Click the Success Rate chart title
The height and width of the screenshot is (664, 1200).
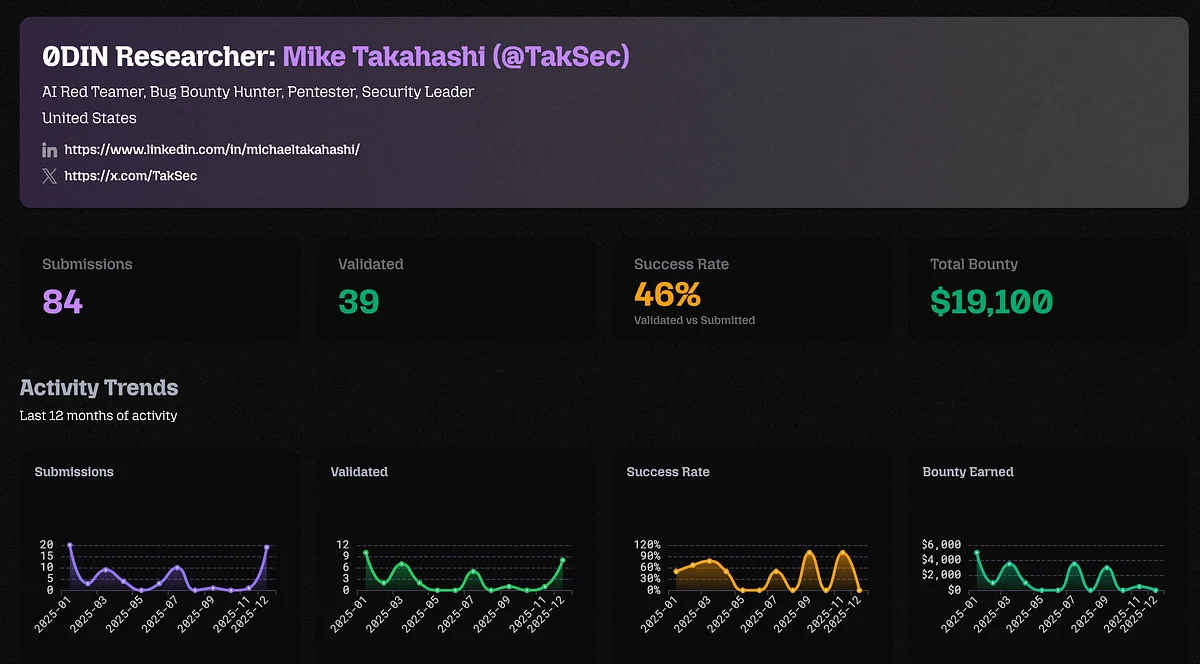(668, 472)
